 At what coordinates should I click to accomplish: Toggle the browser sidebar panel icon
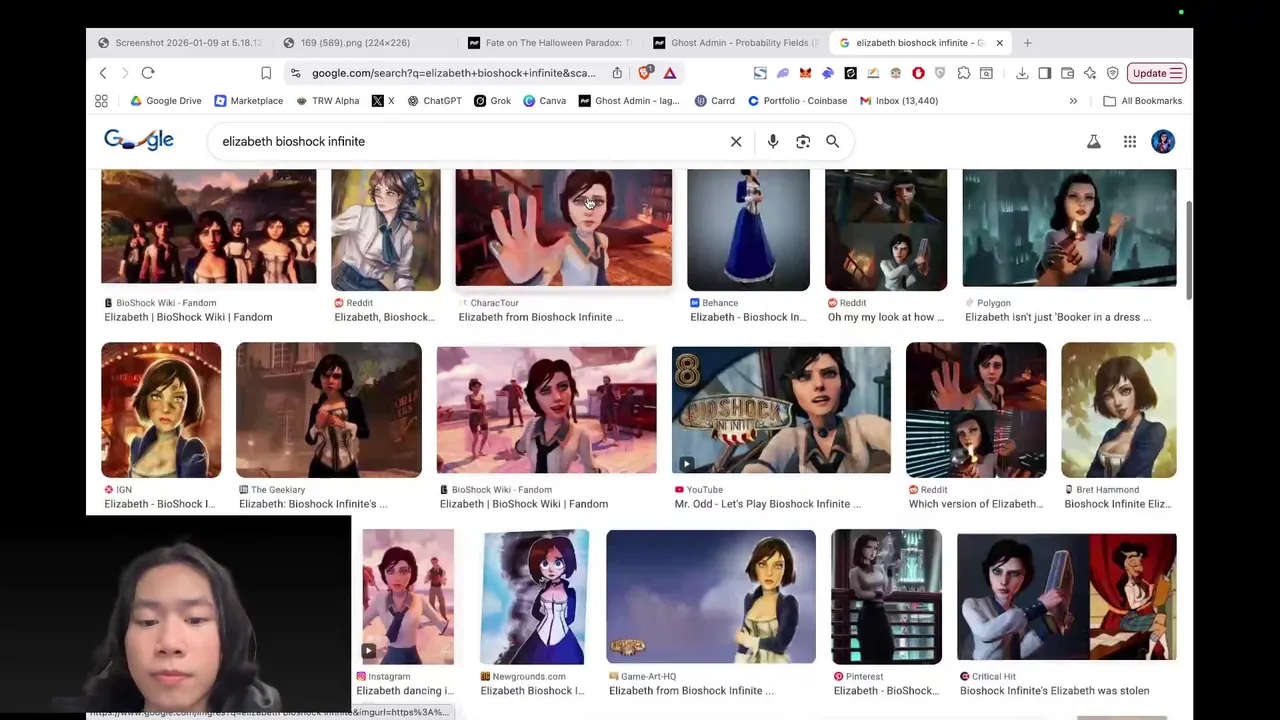click(x=1045, y=73)
